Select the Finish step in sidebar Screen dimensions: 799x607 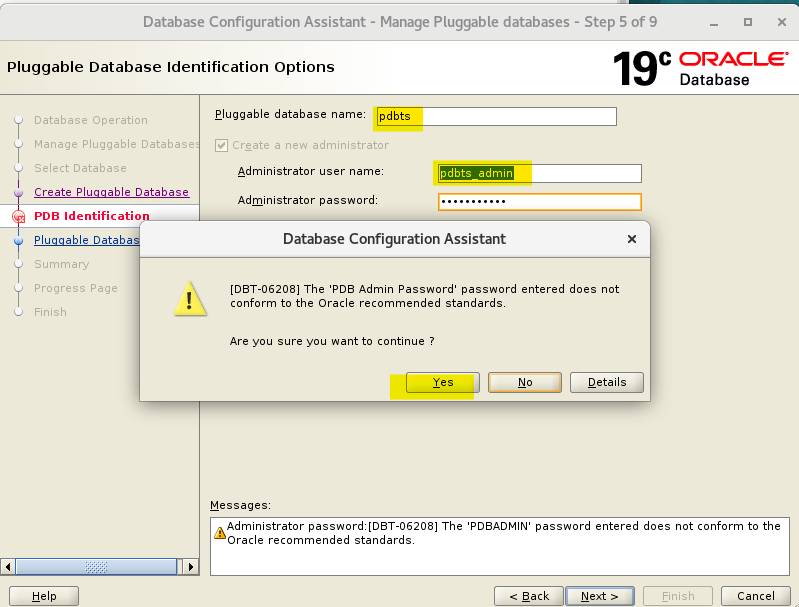50,312
